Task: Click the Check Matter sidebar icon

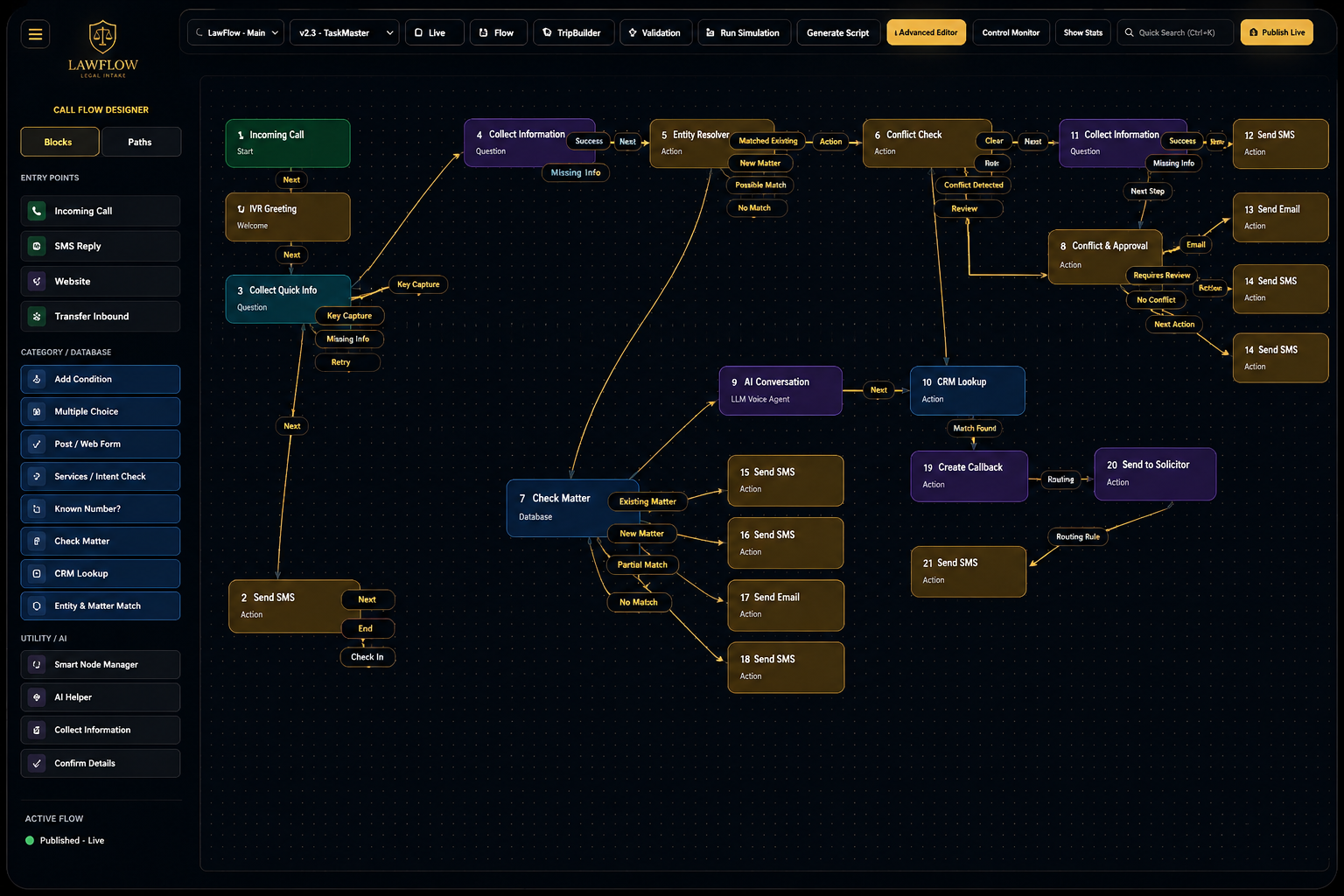Action: tap(37, 541)
